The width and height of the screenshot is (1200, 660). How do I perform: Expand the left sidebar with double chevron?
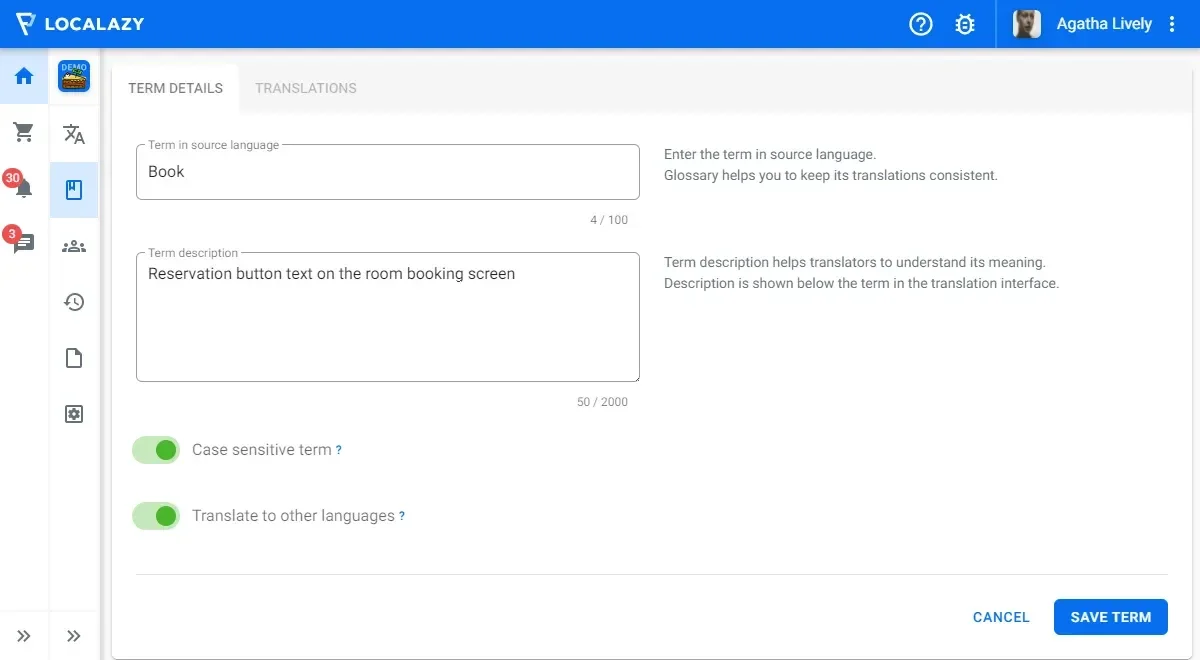[x=24, y=636]
